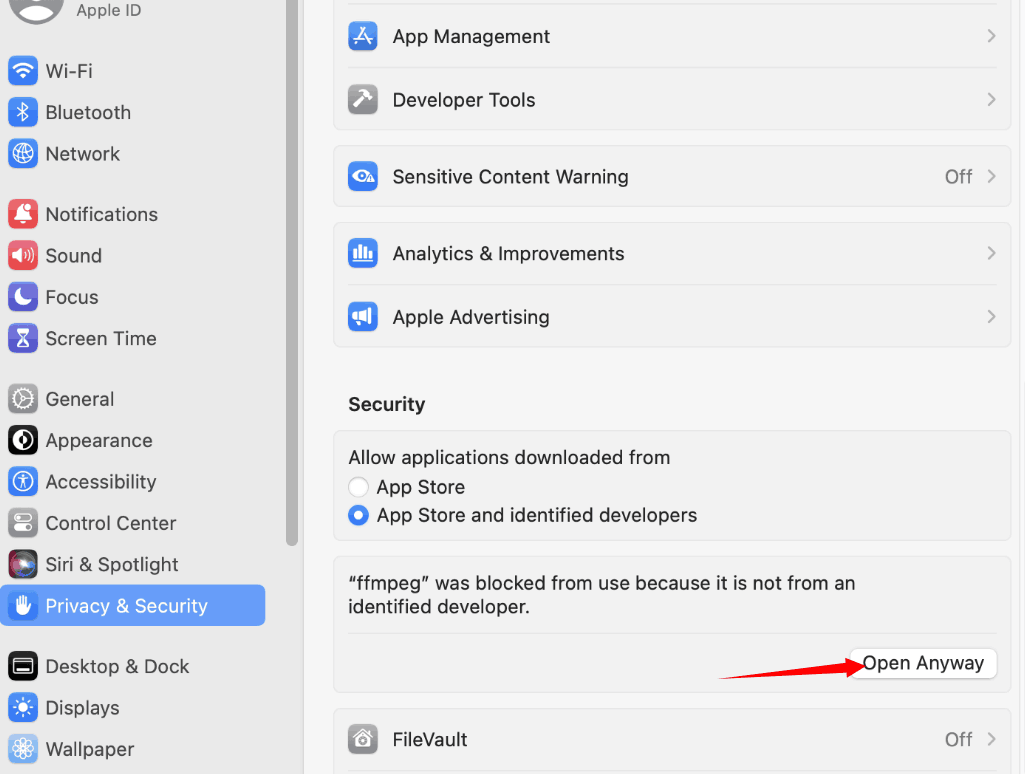Open Bluetooth settings via its icon
The height and width of the screenshot is (774, 1025).
(x=23, y=112)
